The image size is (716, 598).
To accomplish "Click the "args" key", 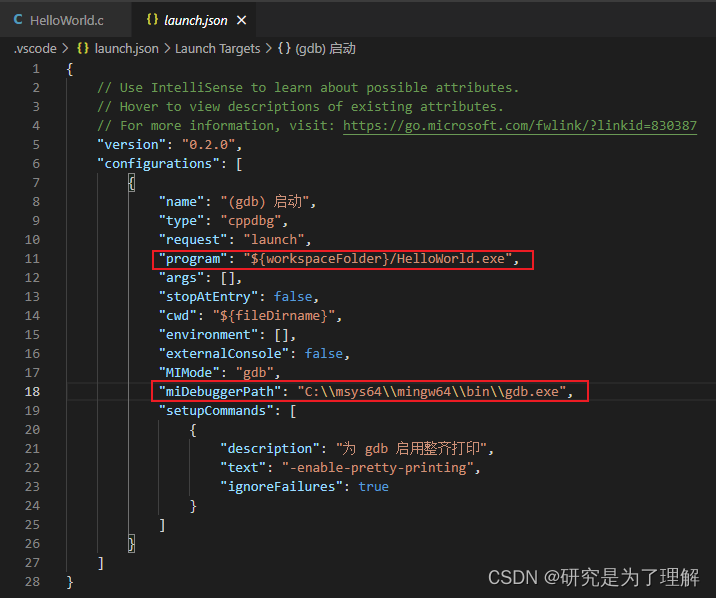I will click(181, 278).
